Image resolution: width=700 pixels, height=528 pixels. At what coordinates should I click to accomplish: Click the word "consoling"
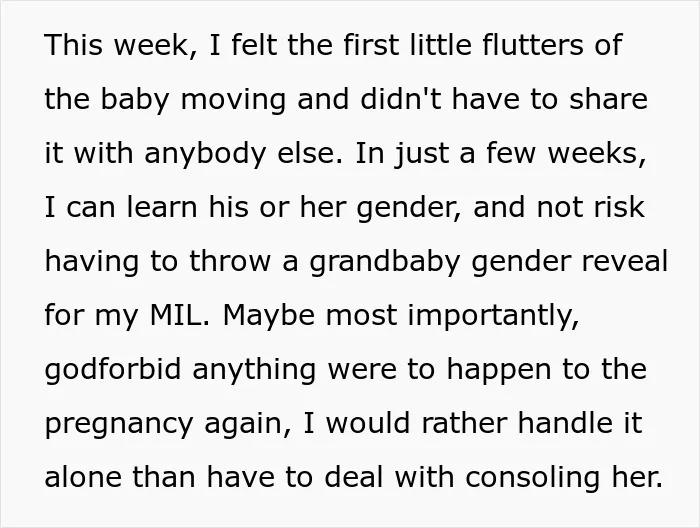point(533,478)
